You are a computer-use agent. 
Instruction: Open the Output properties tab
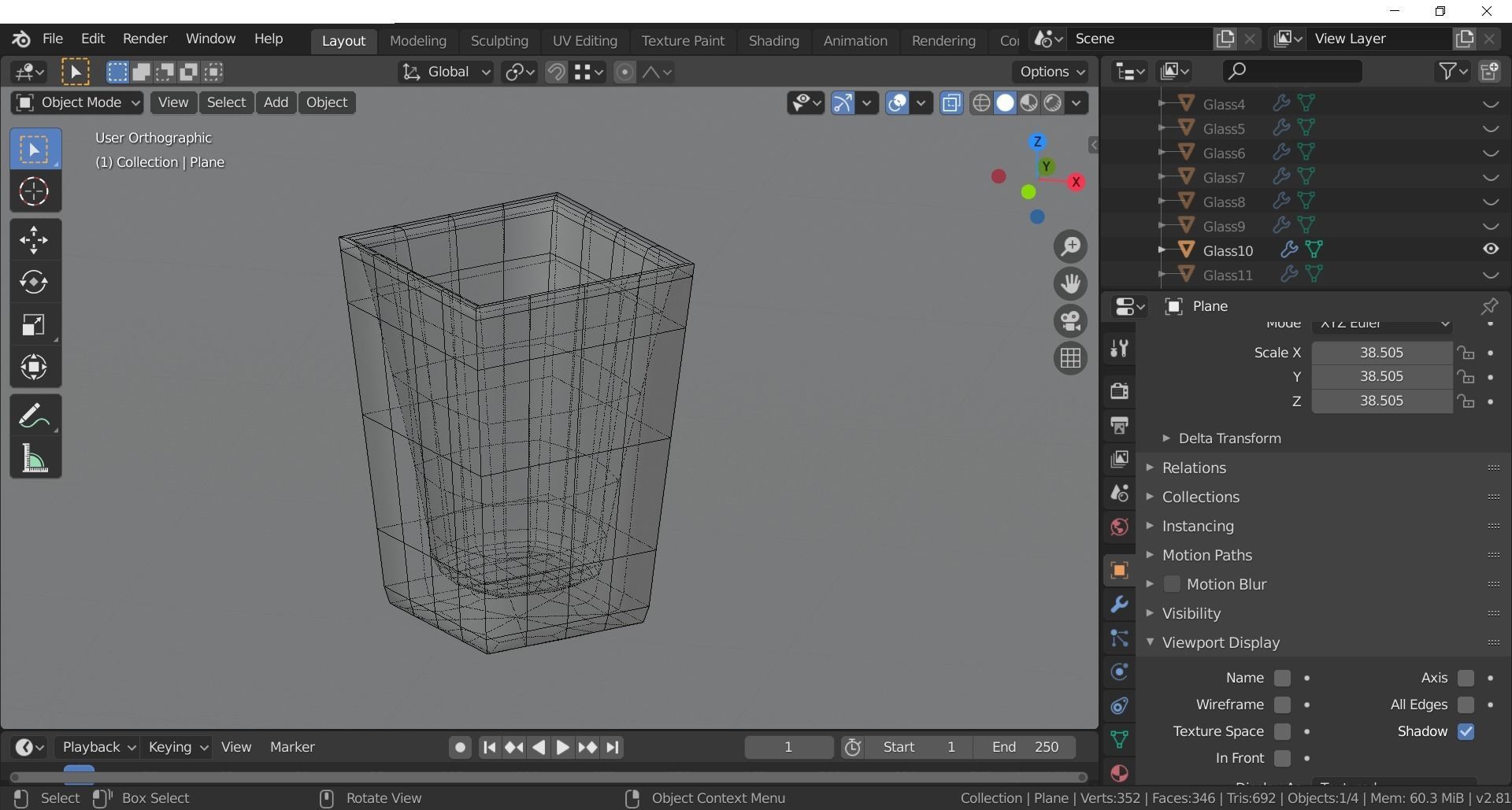point(1119,425)
